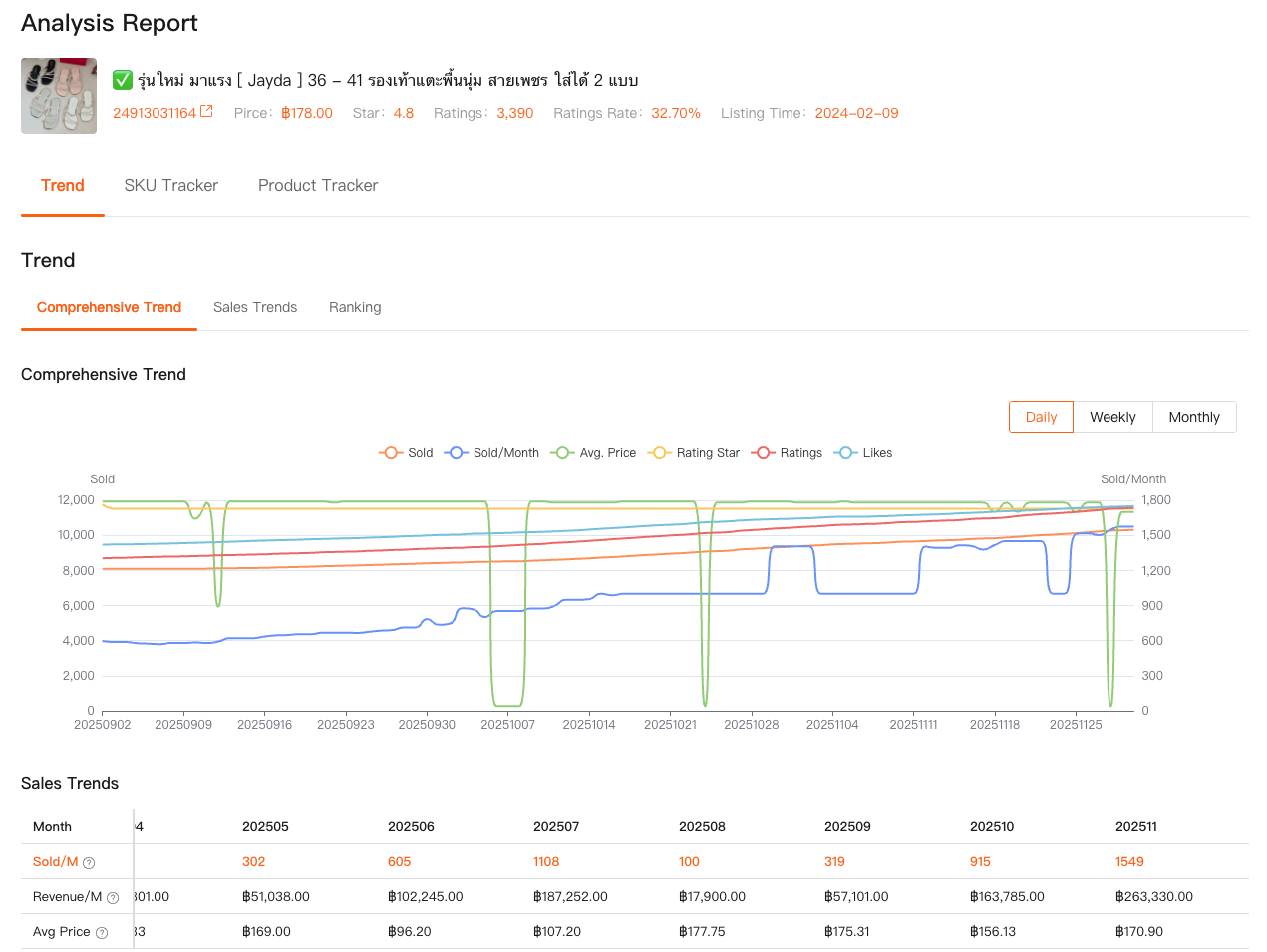Viewport: 1267px width, 952px height.
Task: Click help icon next to Sold/M
Action: pyautogui.click(x=89, y=863)
